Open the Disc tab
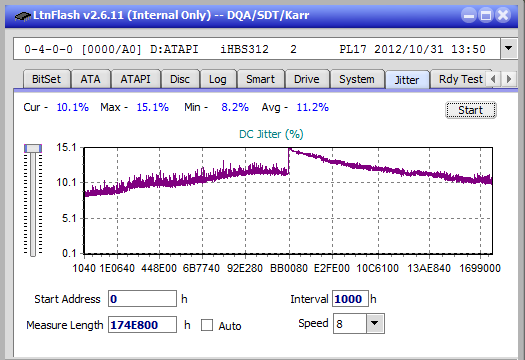525x360 pixels. pos(180,79)
